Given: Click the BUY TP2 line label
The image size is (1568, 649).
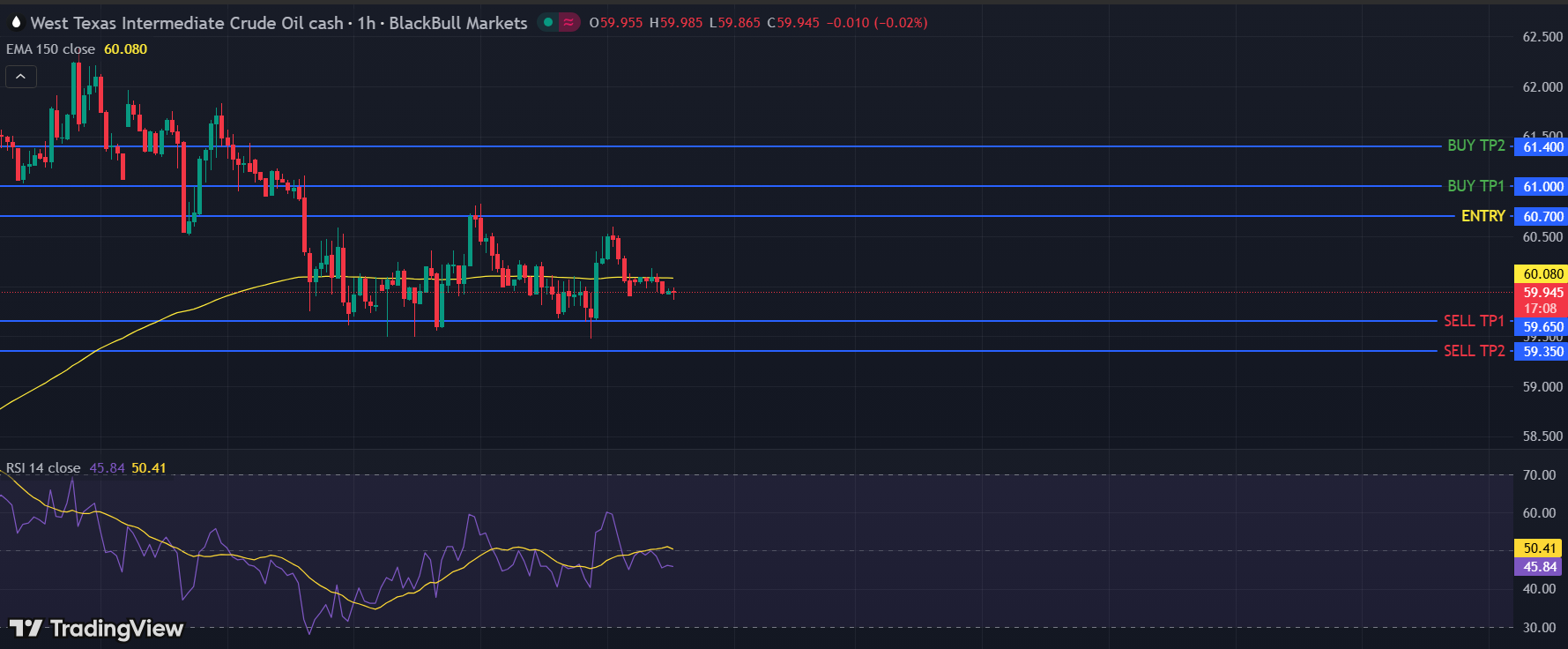Looking at the screenshot, I should pos(1475,145).
